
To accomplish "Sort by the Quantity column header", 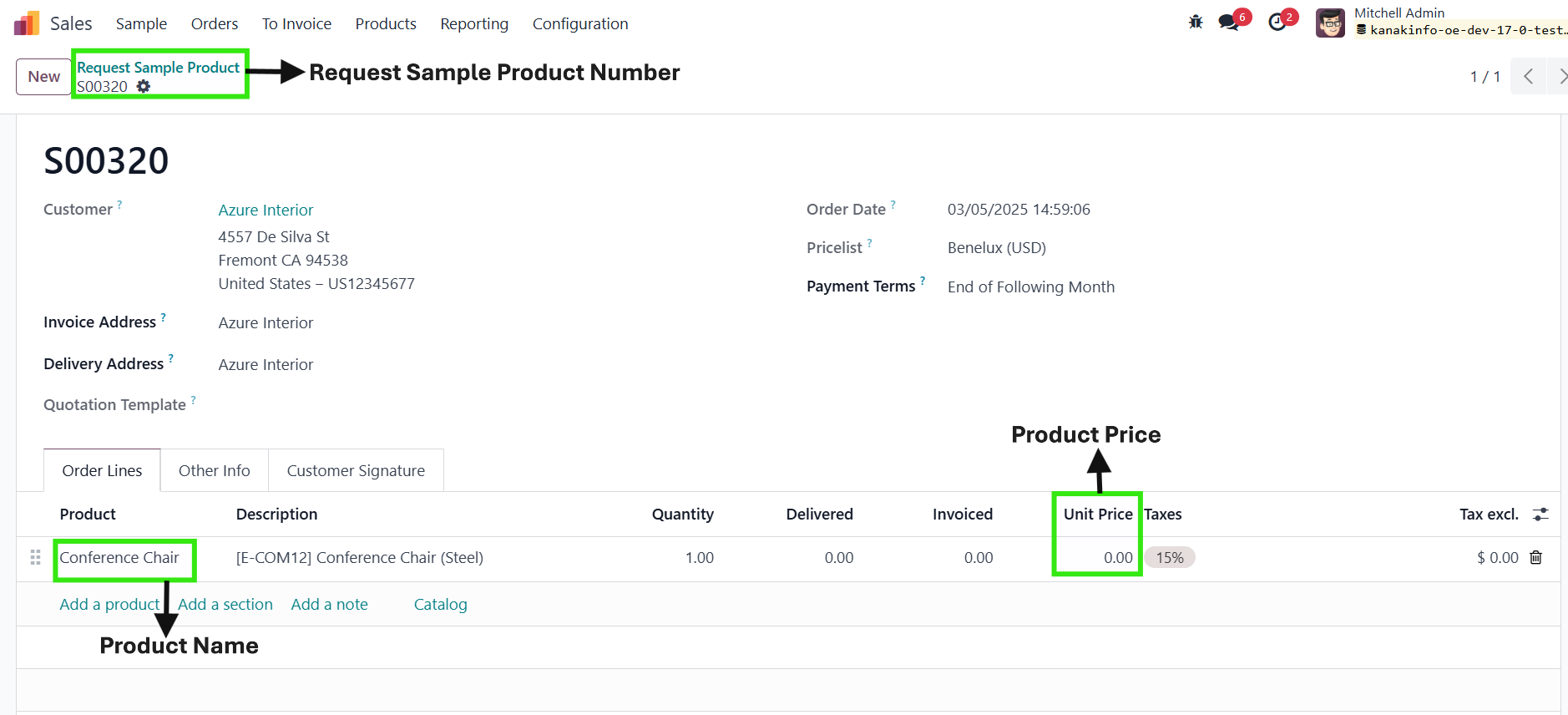I will tap(682, 514).
